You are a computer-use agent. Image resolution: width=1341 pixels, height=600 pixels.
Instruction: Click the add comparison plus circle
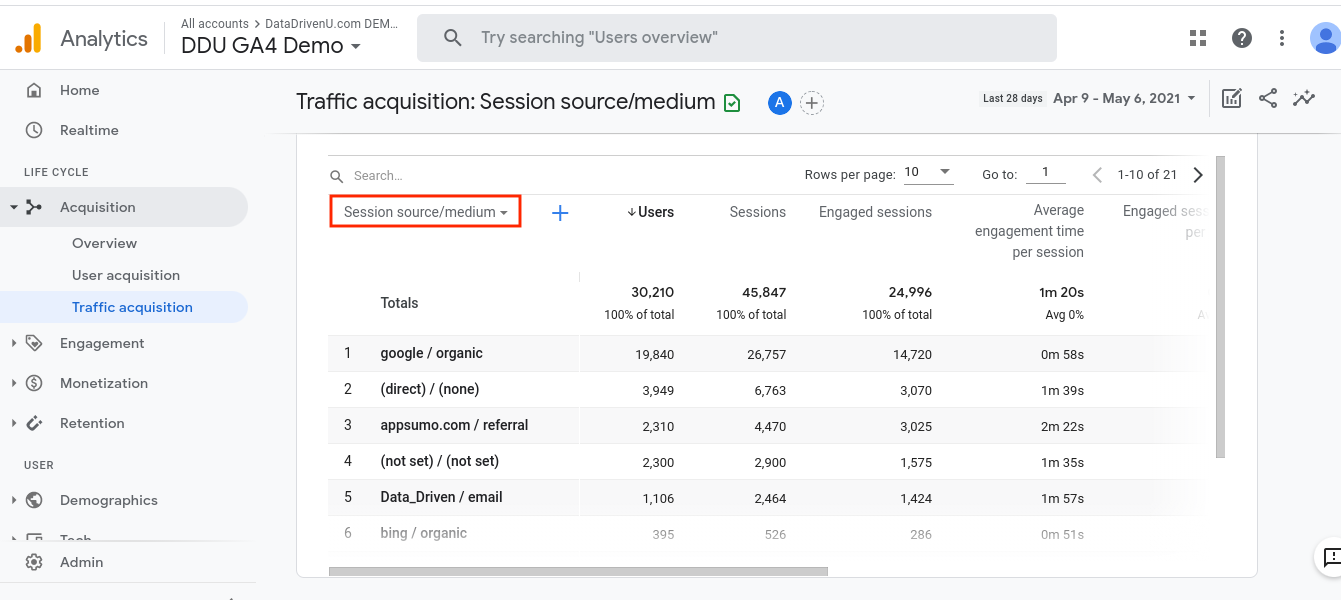(812, 102)
